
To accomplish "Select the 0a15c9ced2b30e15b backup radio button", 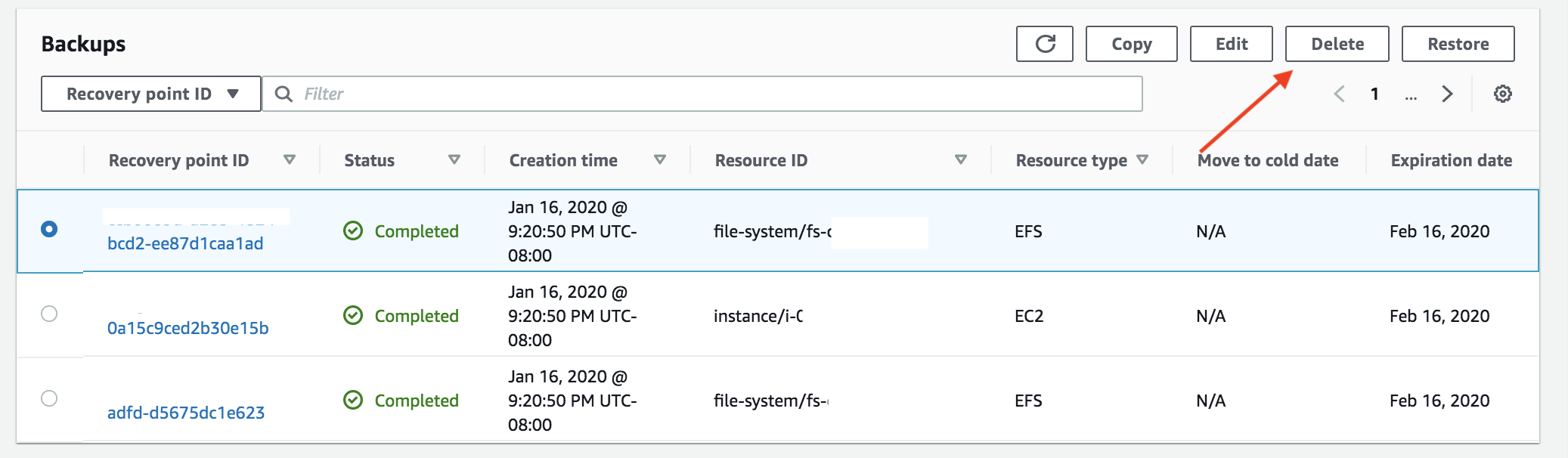I will click(49, 314).
